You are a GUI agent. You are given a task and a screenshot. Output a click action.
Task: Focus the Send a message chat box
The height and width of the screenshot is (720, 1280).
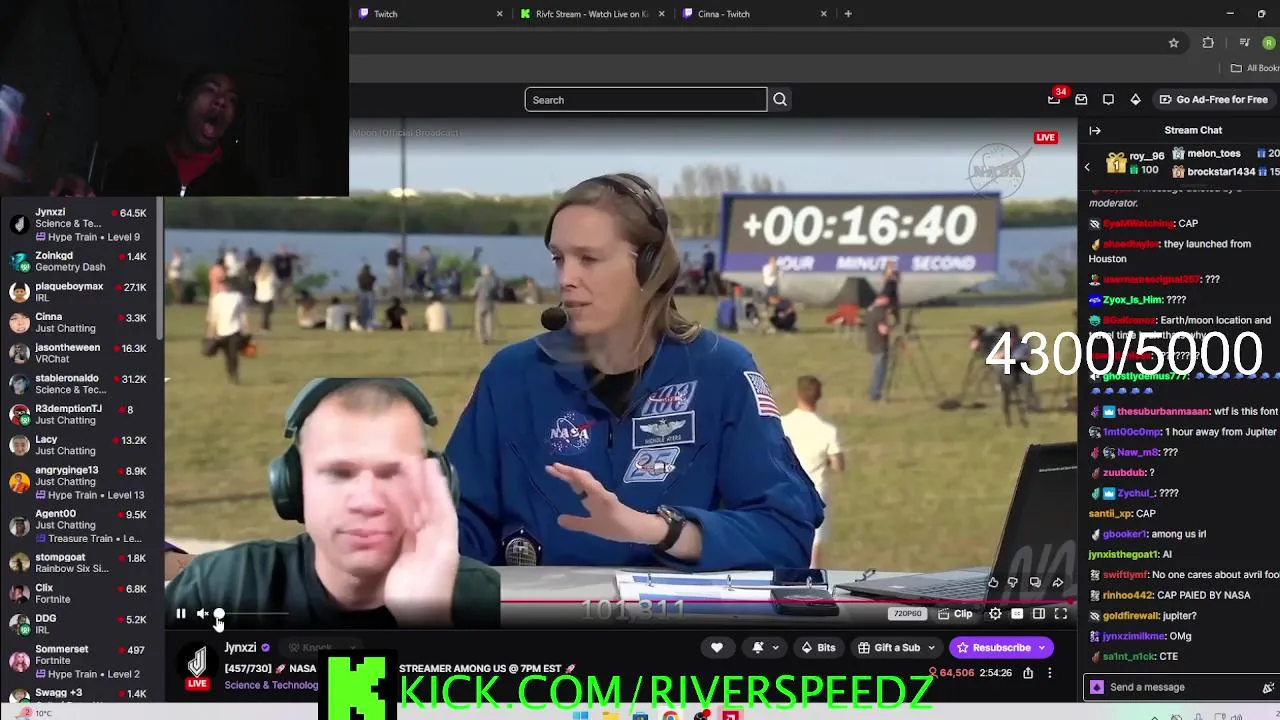click(1180, 687)
